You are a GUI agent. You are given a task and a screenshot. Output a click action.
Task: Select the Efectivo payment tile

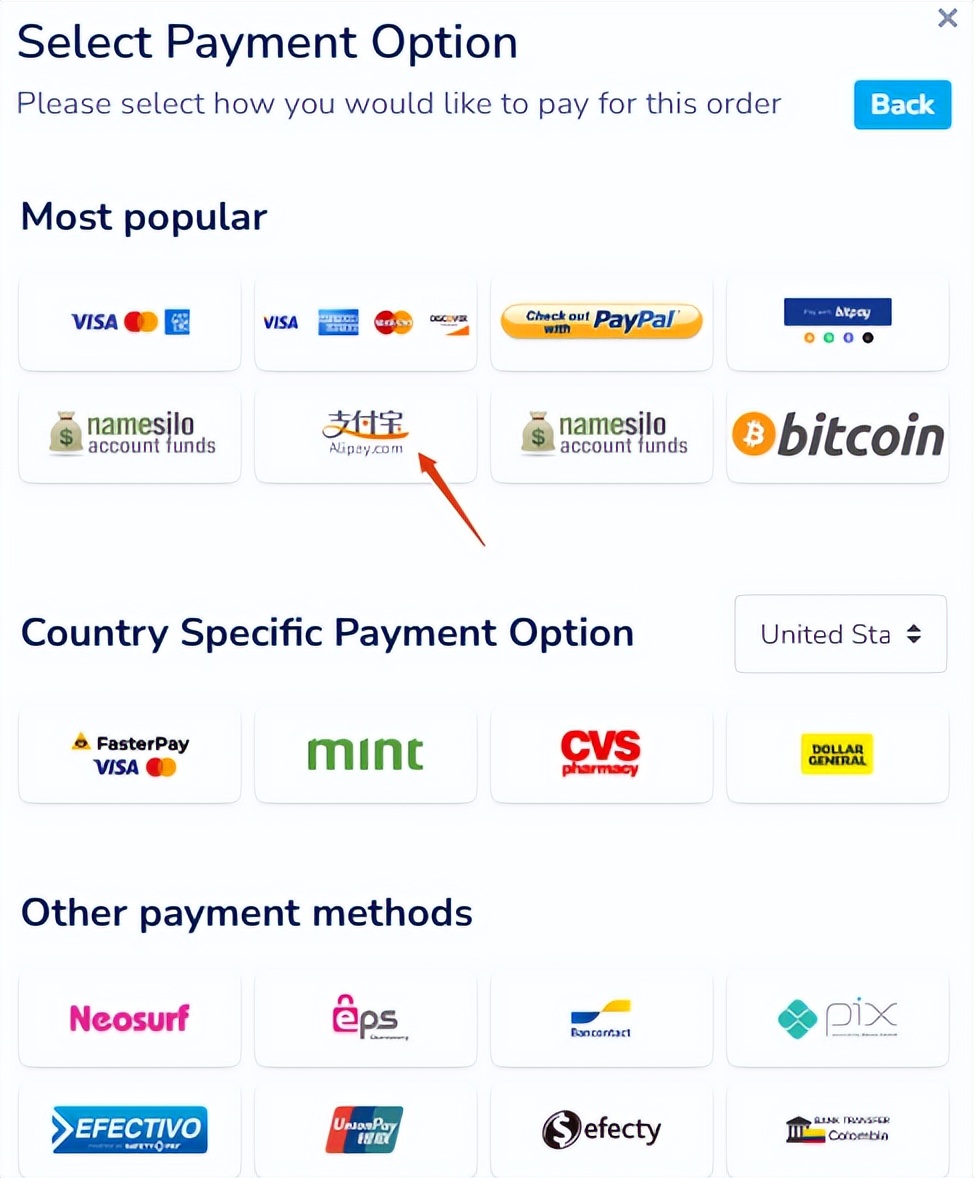(130, 1130)
